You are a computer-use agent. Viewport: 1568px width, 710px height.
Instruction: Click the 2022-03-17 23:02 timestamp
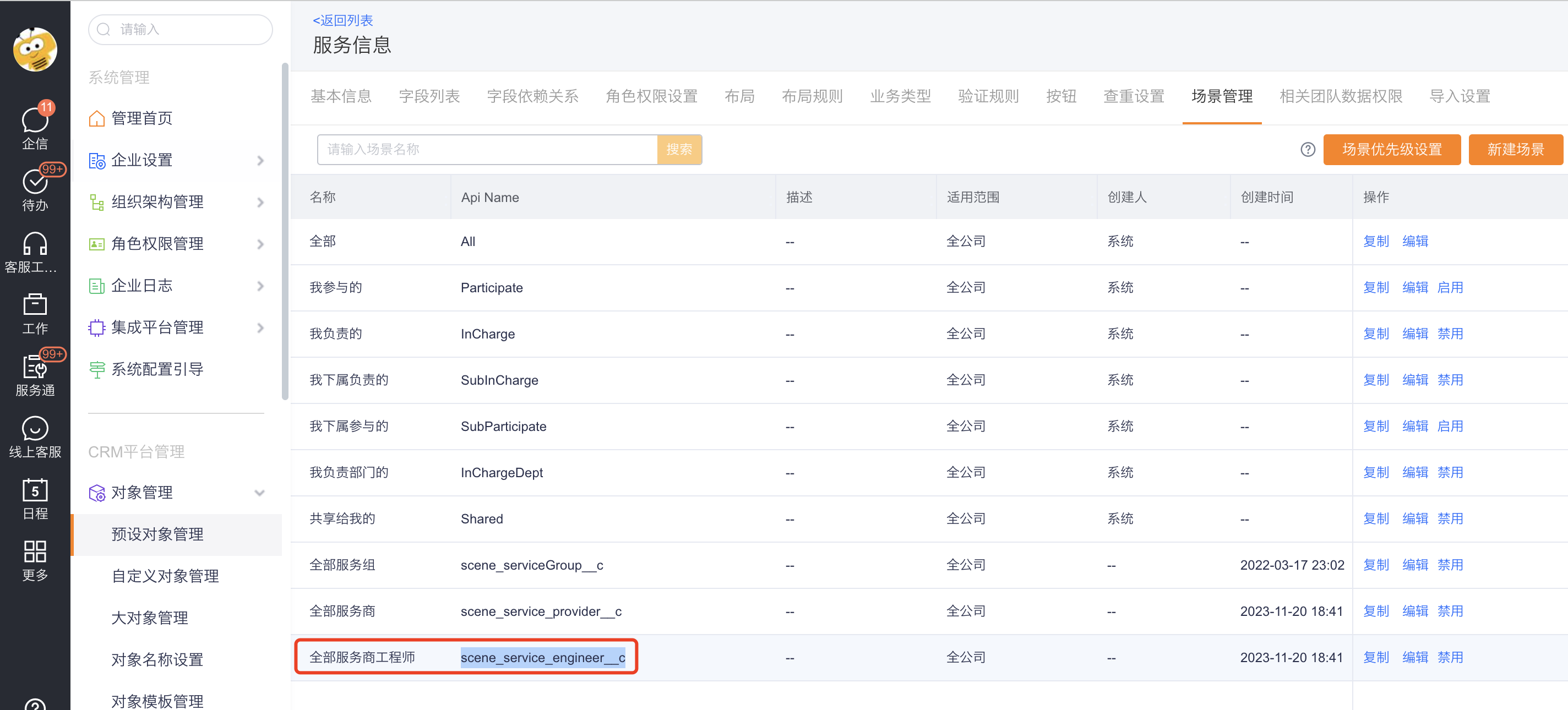1292,565
